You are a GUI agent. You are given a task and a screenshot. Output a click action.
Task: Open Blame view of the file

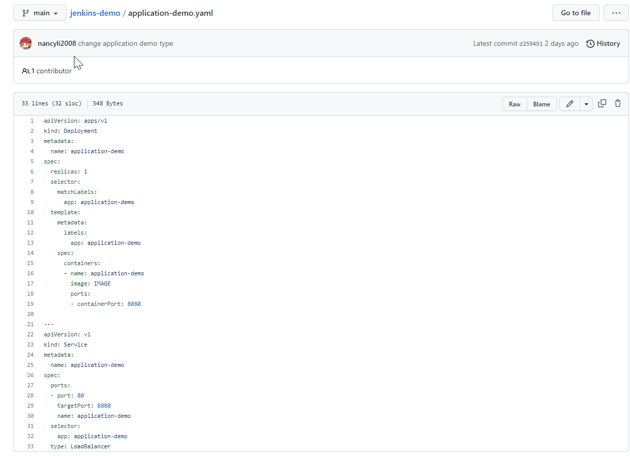[x=541, y=104]
